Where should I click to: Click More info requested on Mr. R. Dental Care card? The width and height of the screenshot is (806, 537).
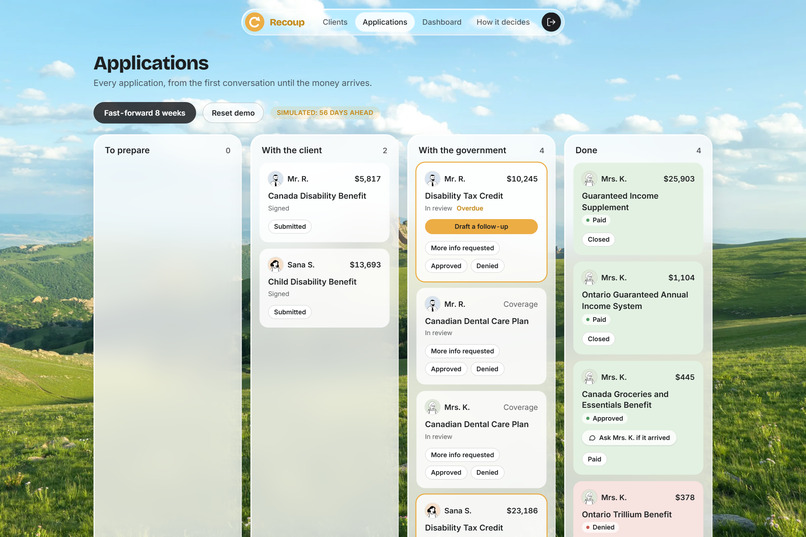pyautogui.click(x=462, y=351)
